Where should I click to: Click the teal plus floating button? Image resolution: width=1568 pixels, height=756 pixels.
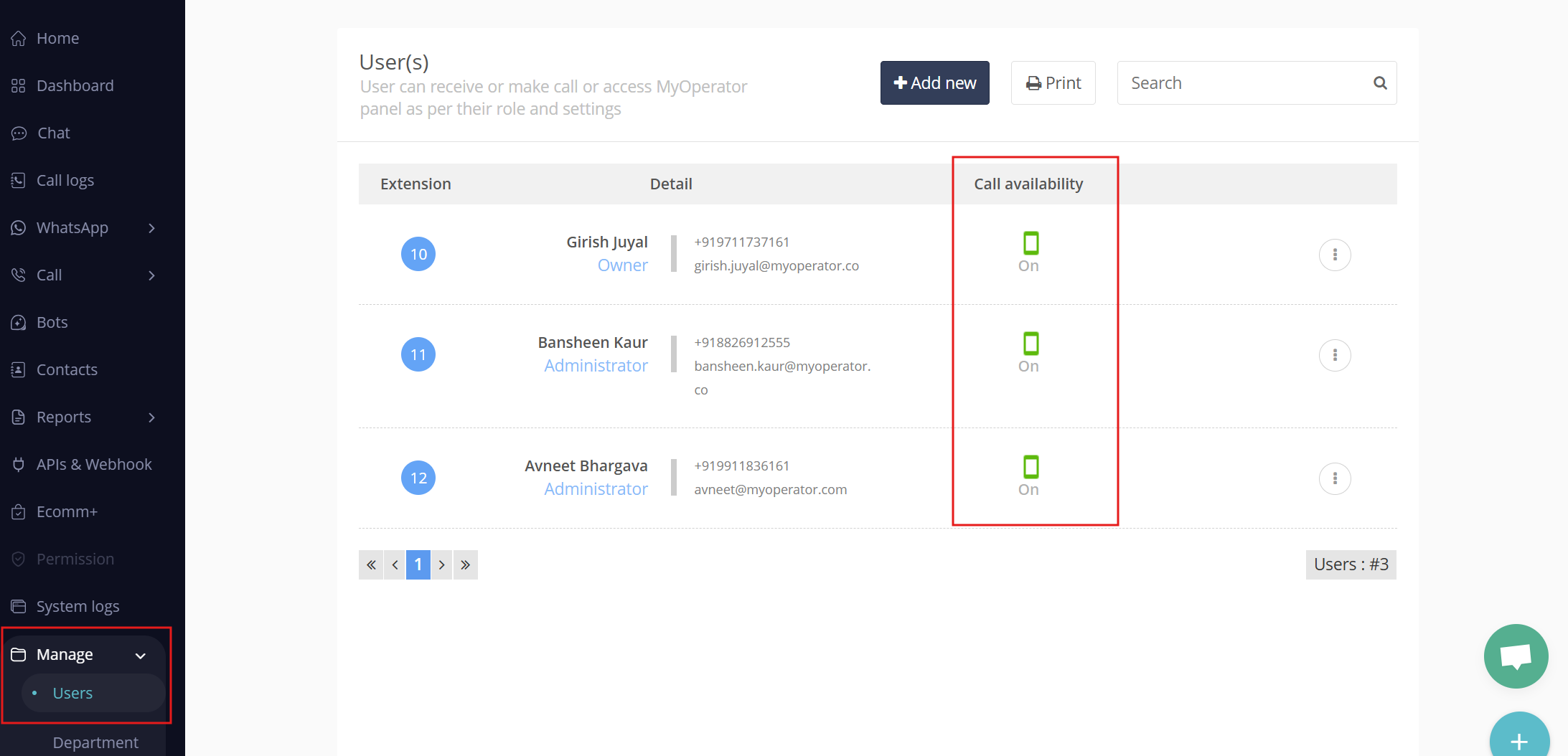(x=1518, y=740)
